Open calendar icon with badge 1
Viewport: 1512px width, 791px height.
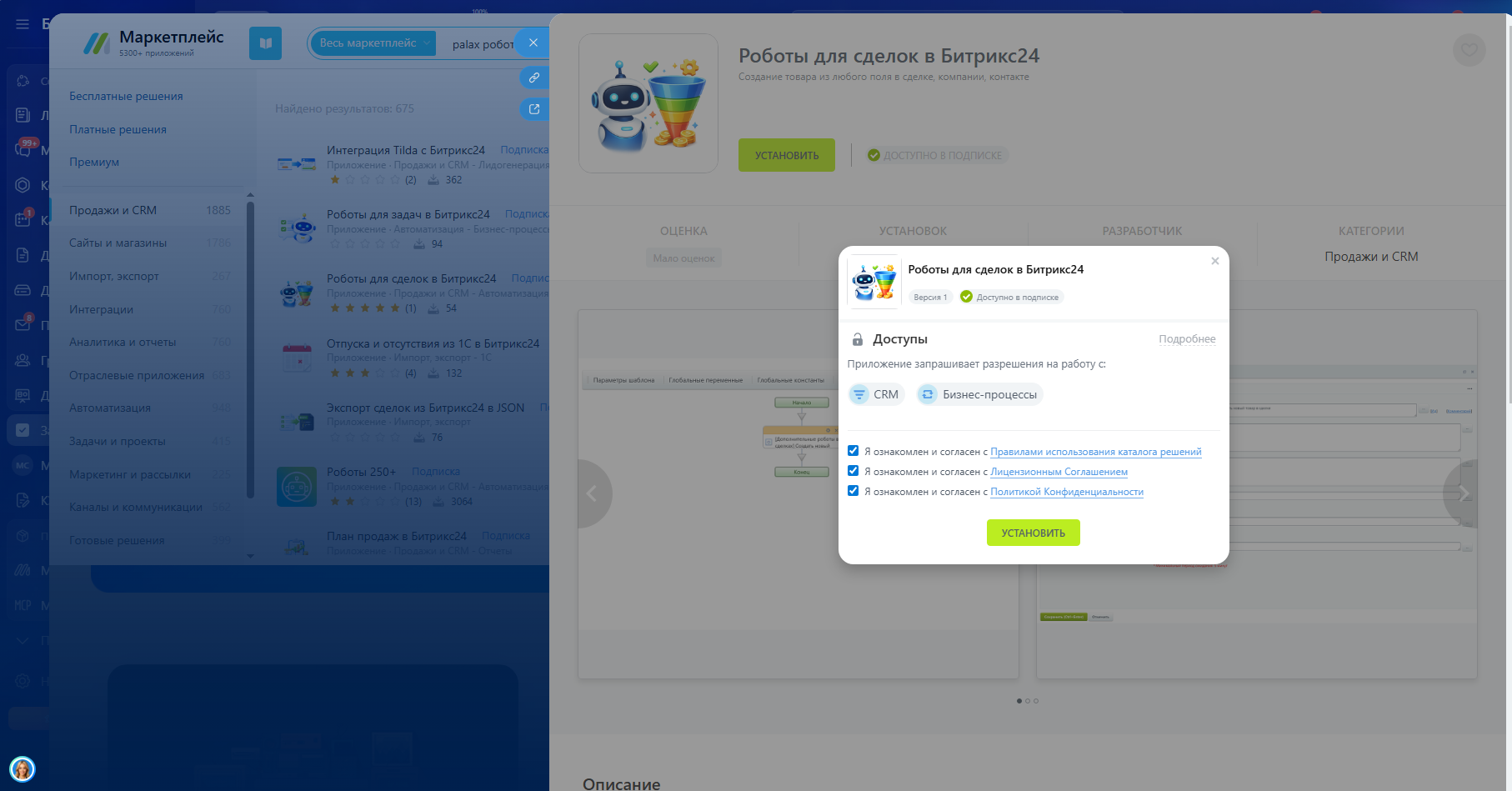pyautogui.click(x=23, y=219)
